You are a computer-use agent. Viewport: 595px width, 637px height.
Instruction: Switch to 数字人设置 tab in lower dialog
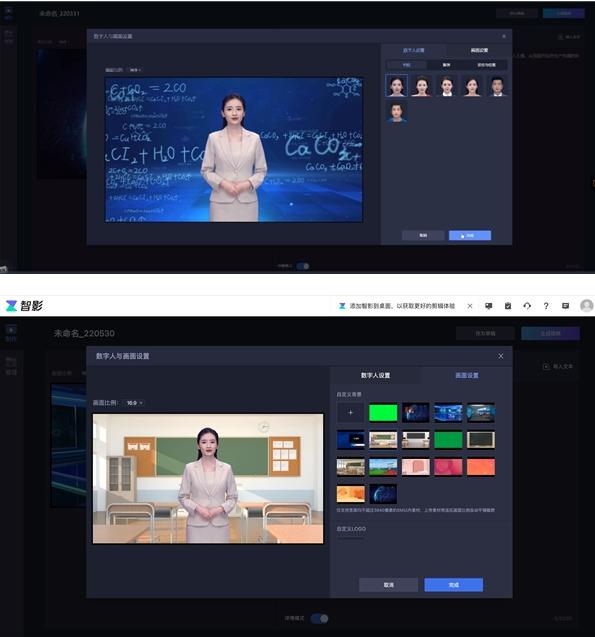(376, 375)
